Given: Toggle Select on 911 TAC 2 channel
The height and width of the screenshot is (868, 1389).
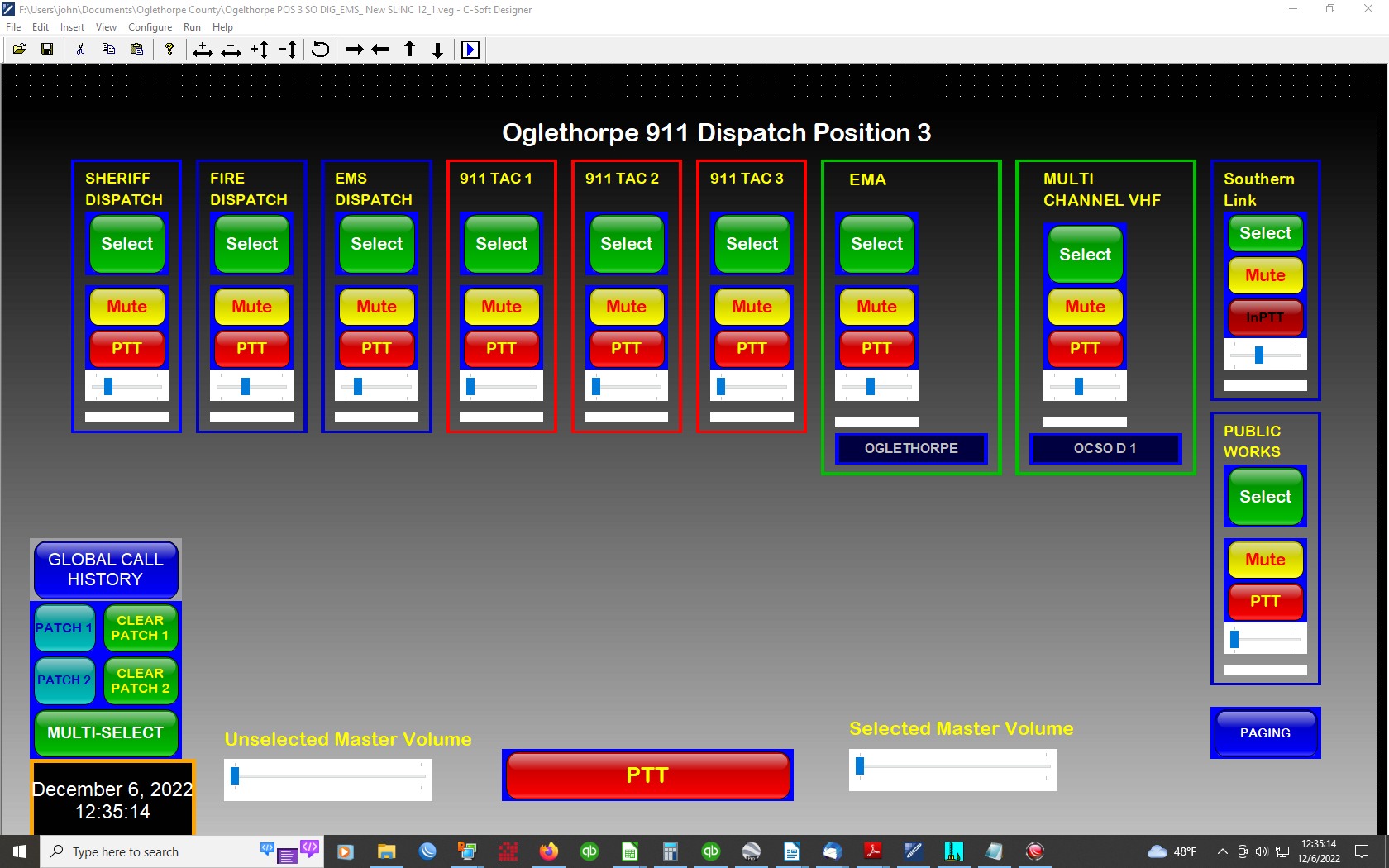Looking at the screenshot, I should [x=626, y=244].
